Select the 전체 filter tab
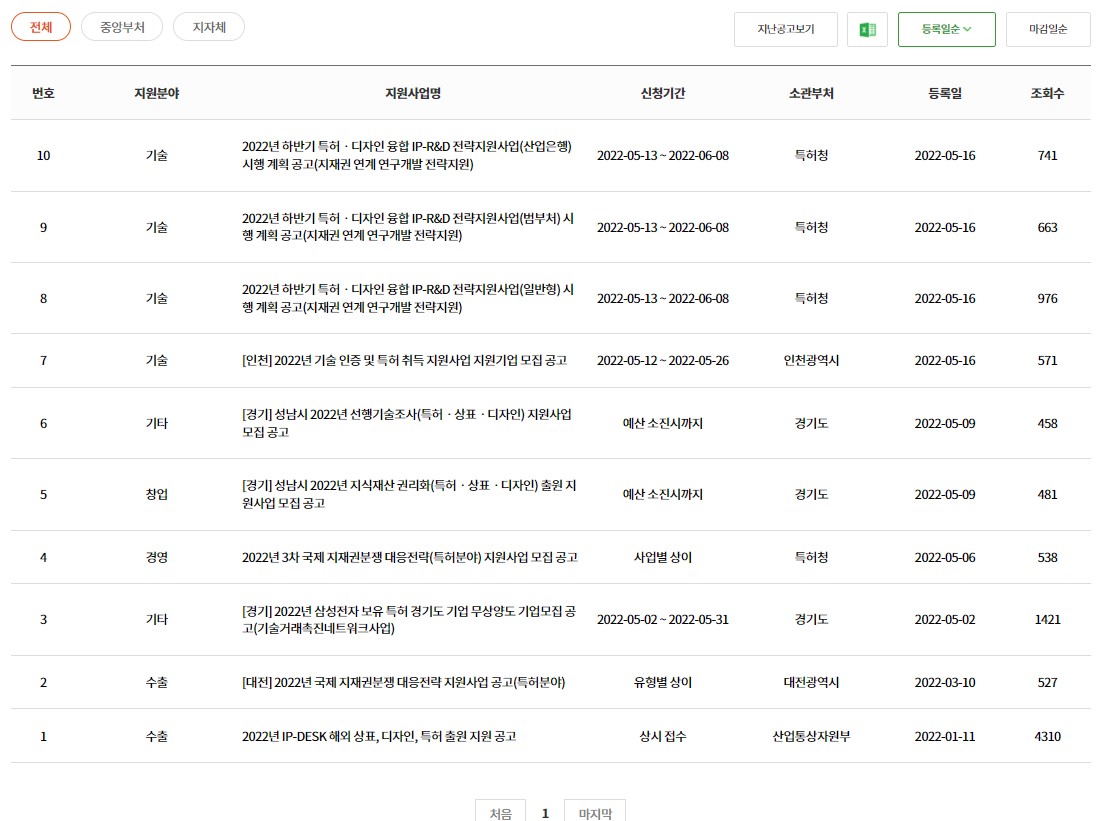The image size is (1110, 821). (41, 27)
